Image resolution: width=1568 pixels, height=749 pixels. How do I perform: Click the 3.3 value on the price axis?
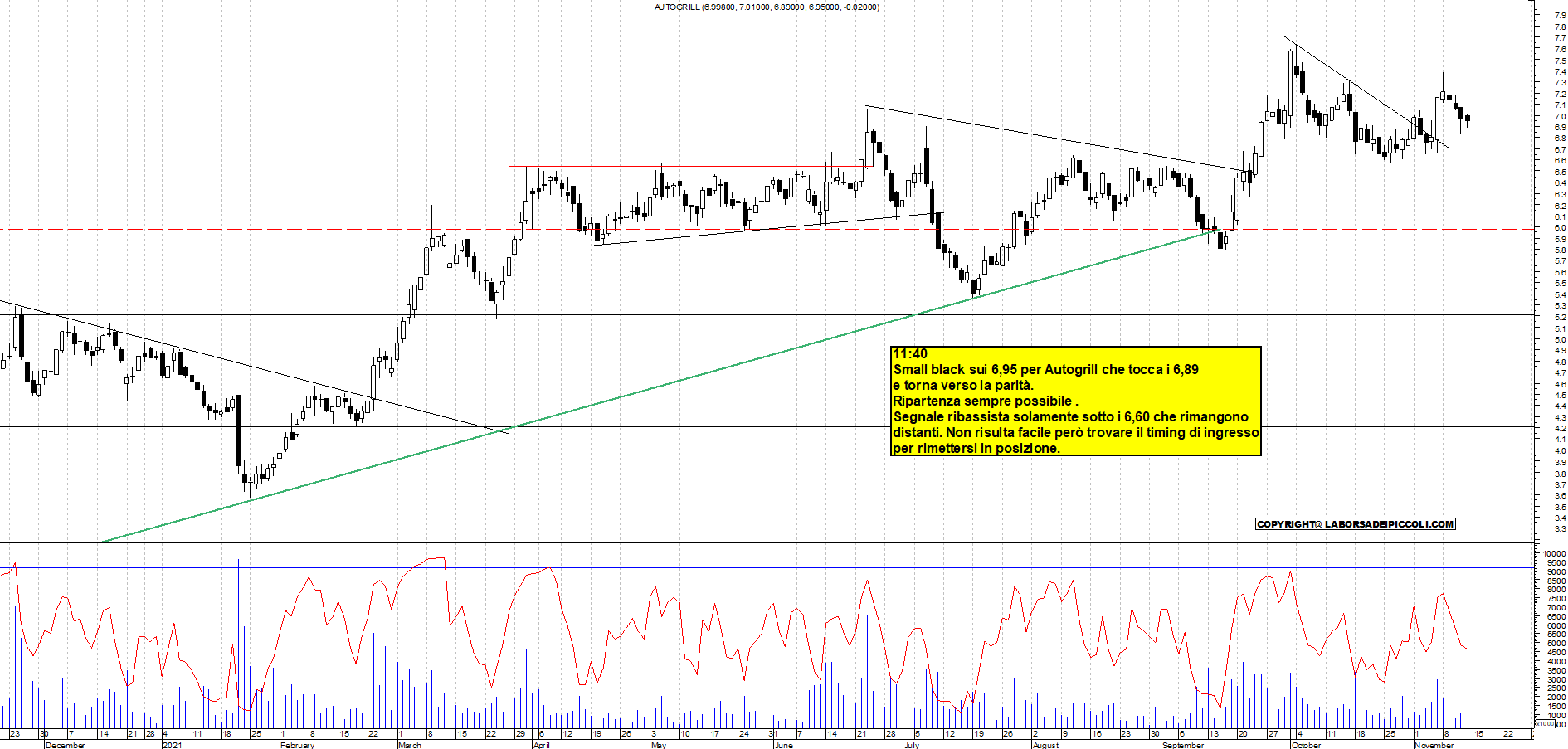1560,528
